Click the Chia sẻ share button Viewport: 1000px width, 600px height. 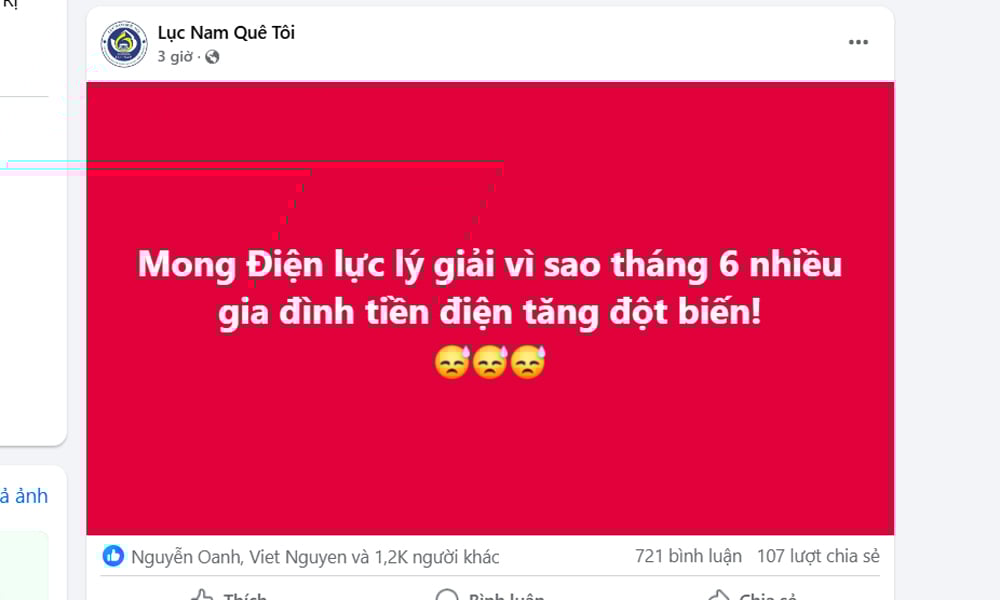click(752, 594)
